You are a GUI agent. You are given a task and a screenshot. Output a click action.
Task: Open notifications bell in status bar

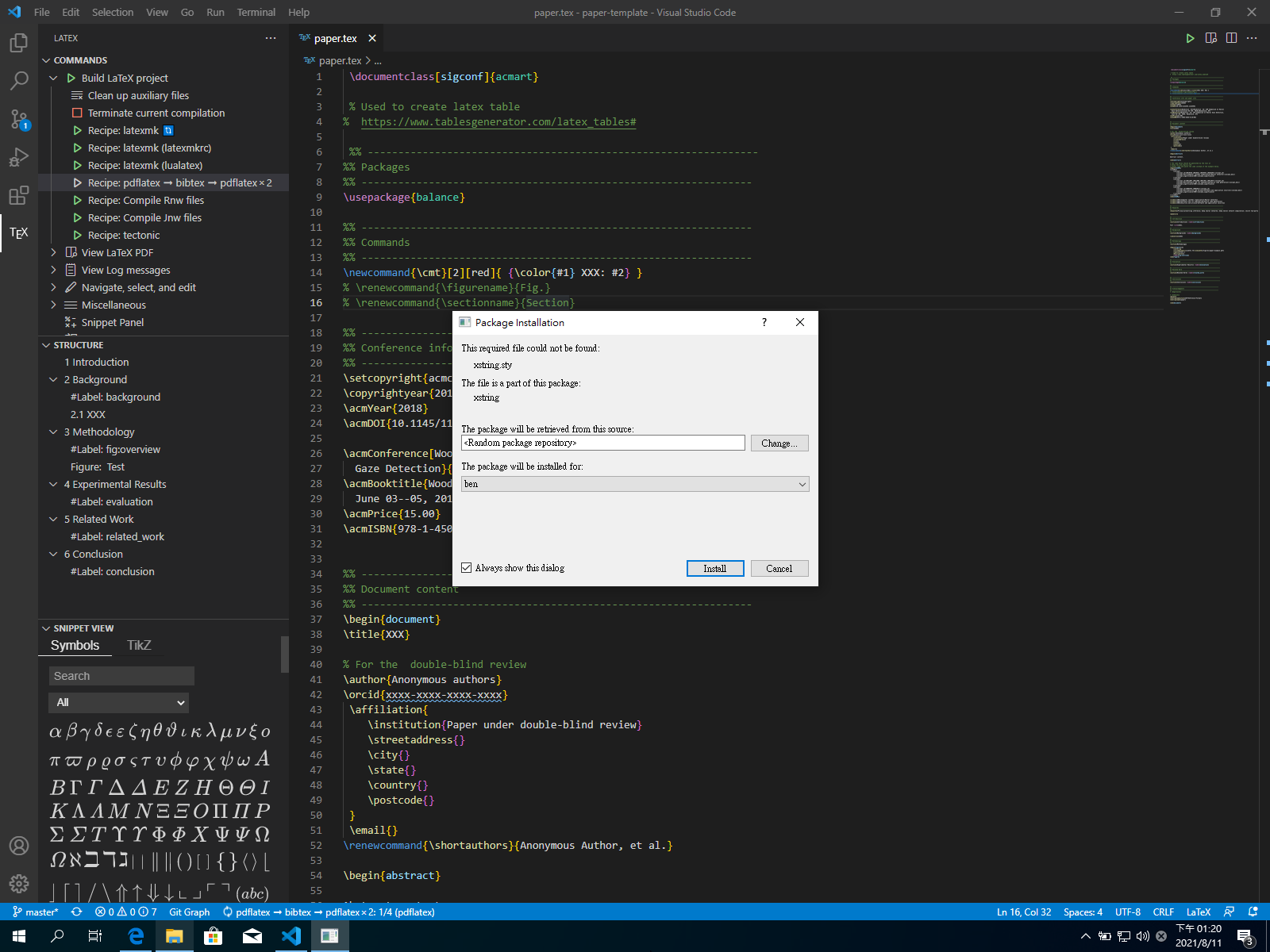point(1253,912)
